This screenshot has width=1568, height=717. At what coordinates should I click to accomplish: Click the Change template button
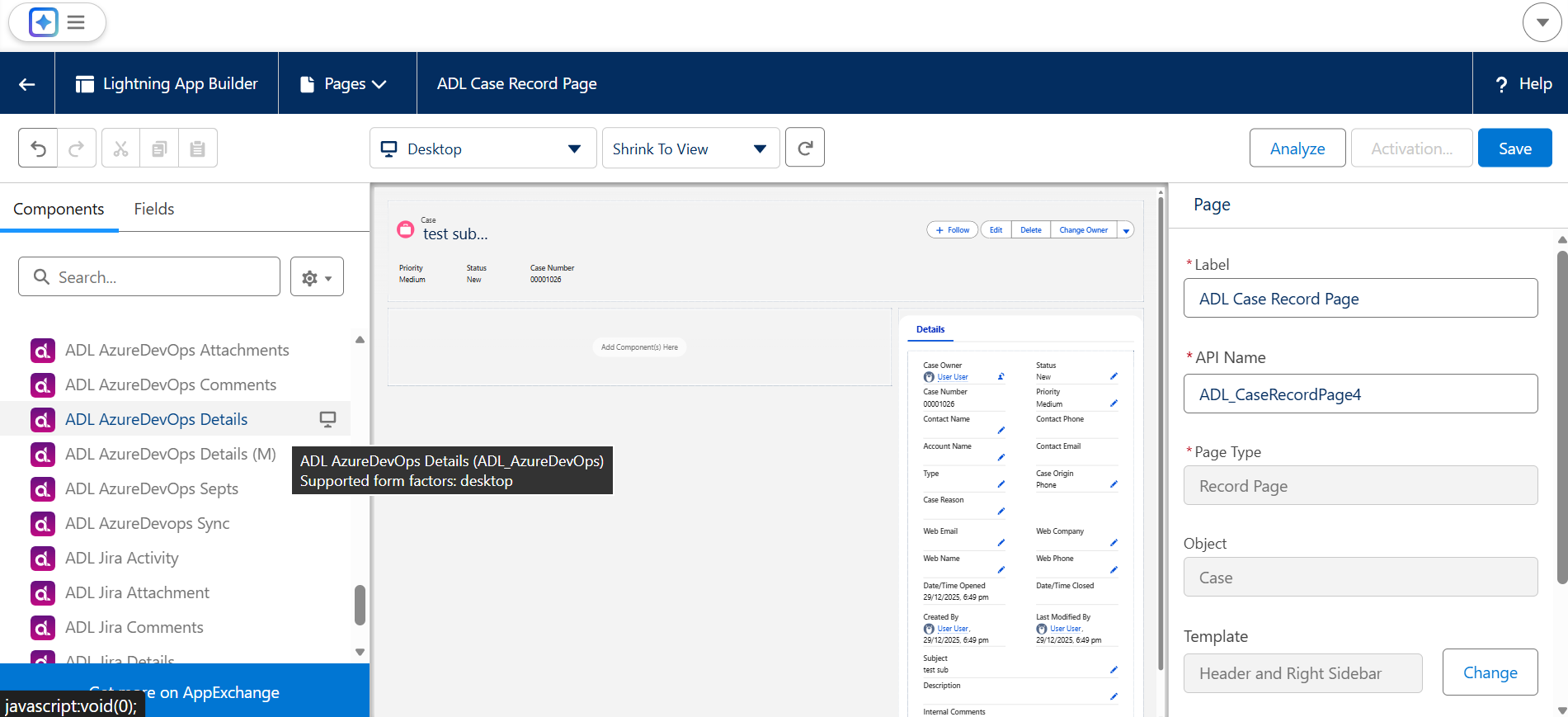(1490, 672)
